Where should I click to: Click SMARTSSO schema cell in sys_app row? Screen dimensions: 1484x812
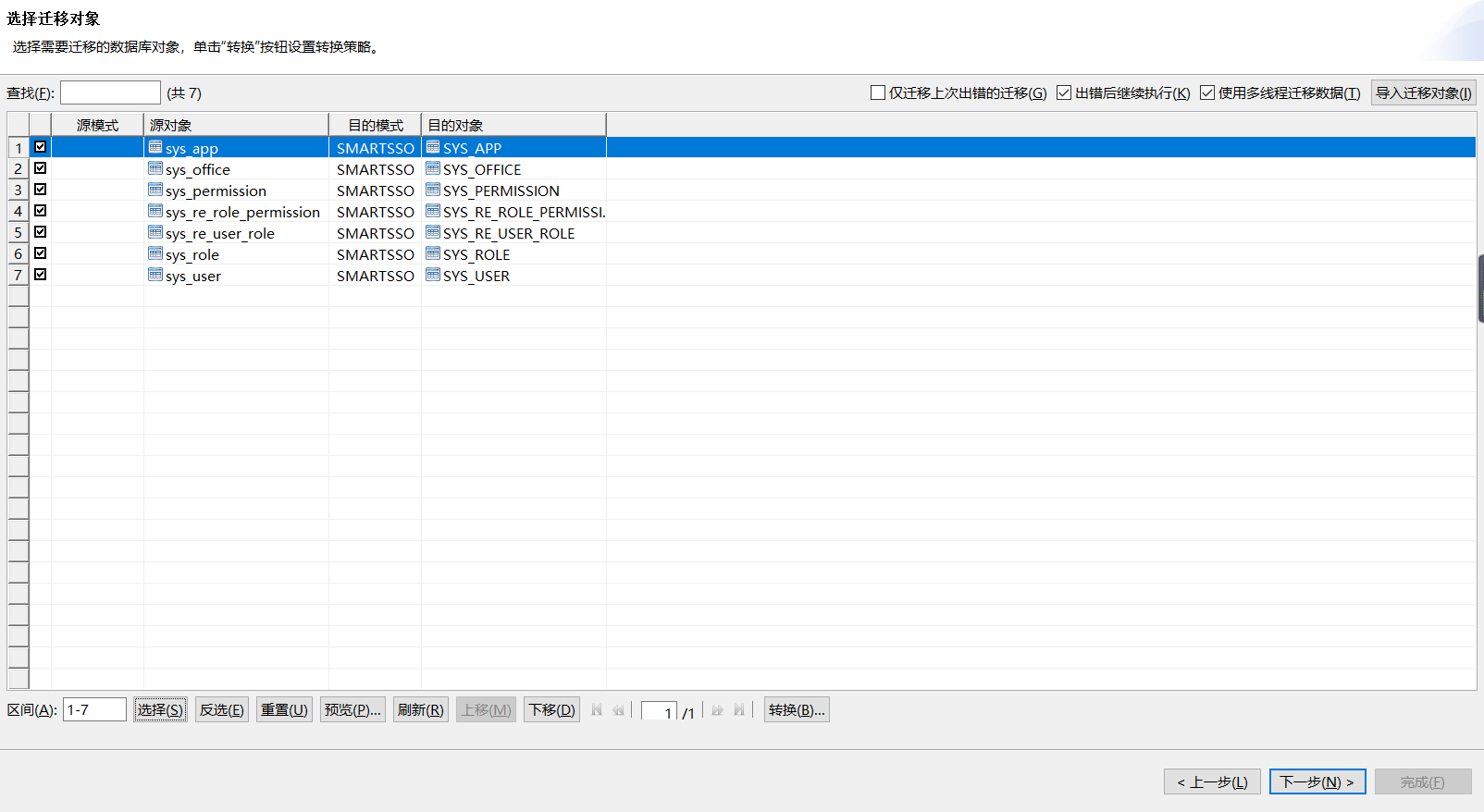click(375, 147)
